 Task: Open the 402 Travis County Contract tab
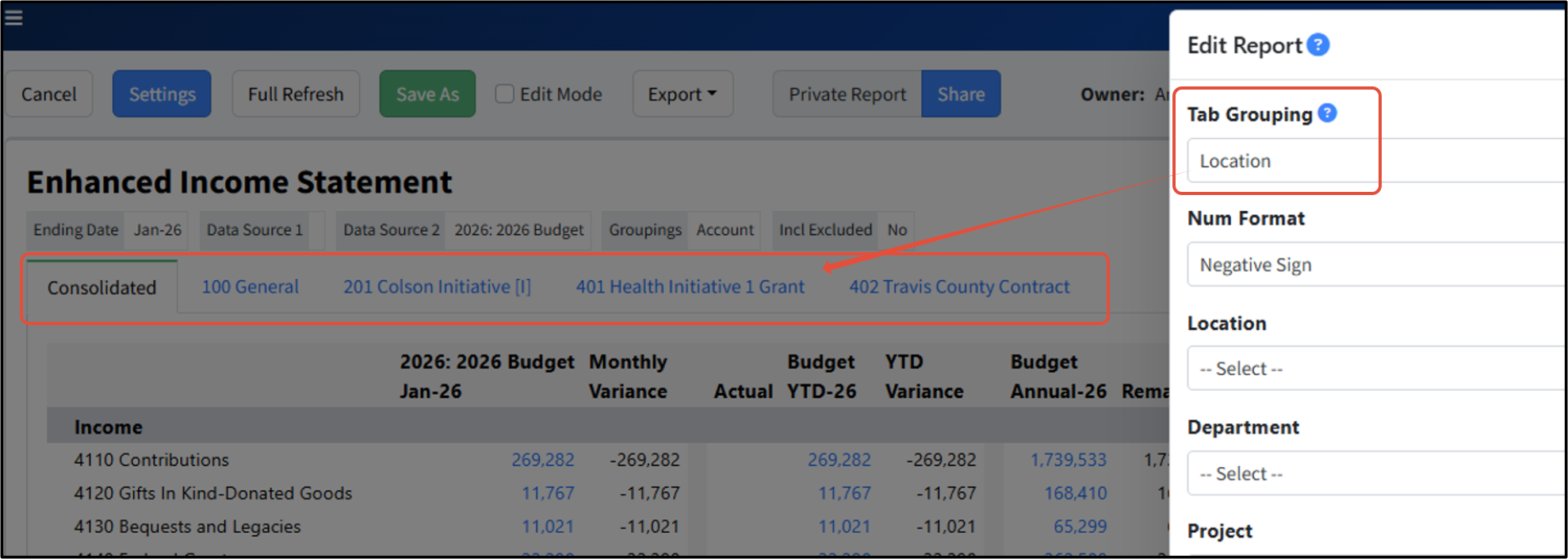pos(959,287)
